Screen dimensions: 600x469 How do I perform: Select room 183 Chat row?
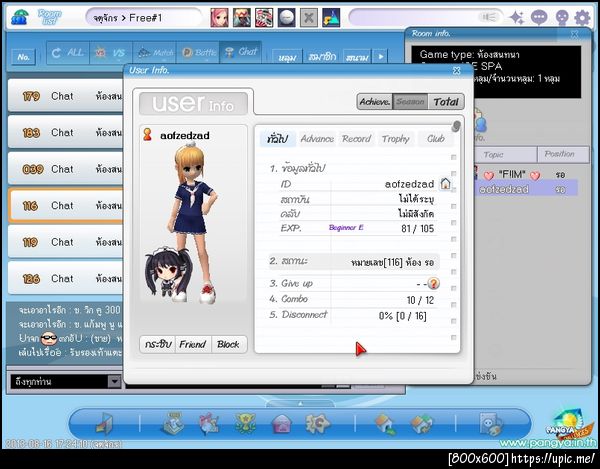(65, 132)
